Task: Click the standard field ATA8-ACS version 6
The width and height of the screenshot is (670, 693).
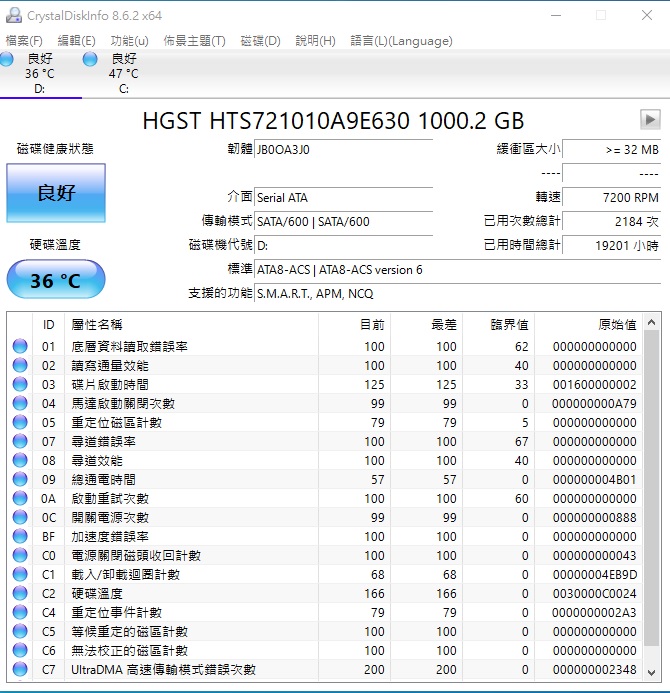Action: pos(458,270)
